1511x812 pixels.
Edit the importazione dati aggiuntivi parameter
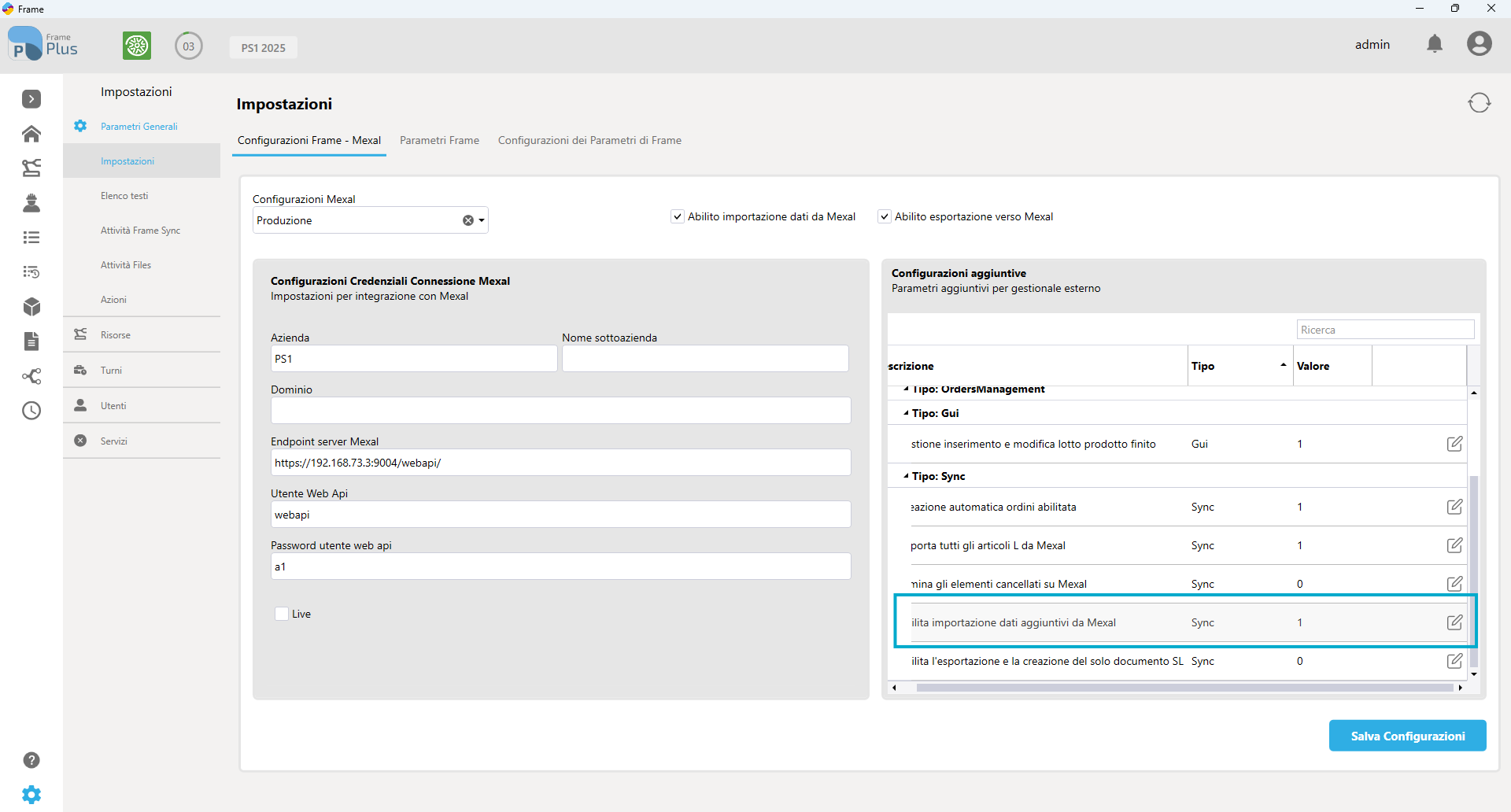(x=1455, y=622)
